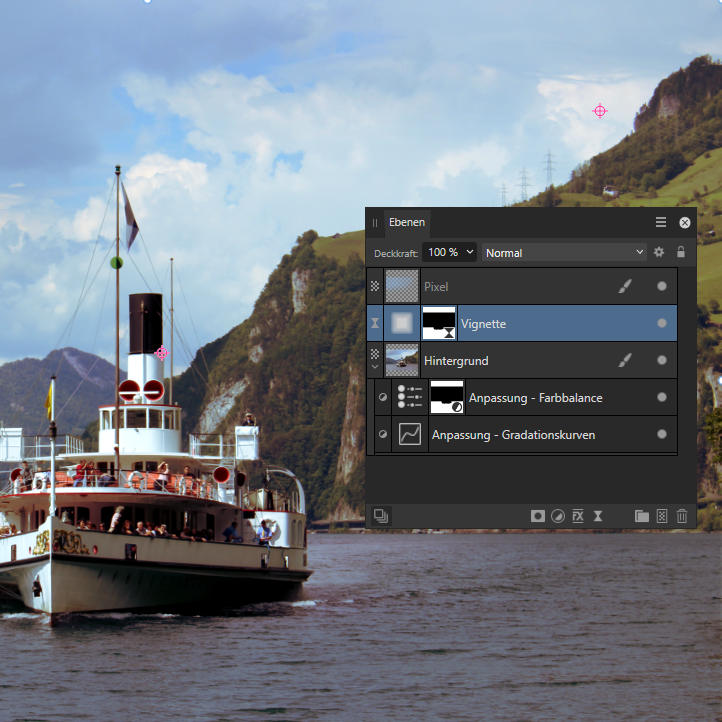Open the Normal blend mode dropdown
Screen dimensions: 722x722
pos(564,252)
